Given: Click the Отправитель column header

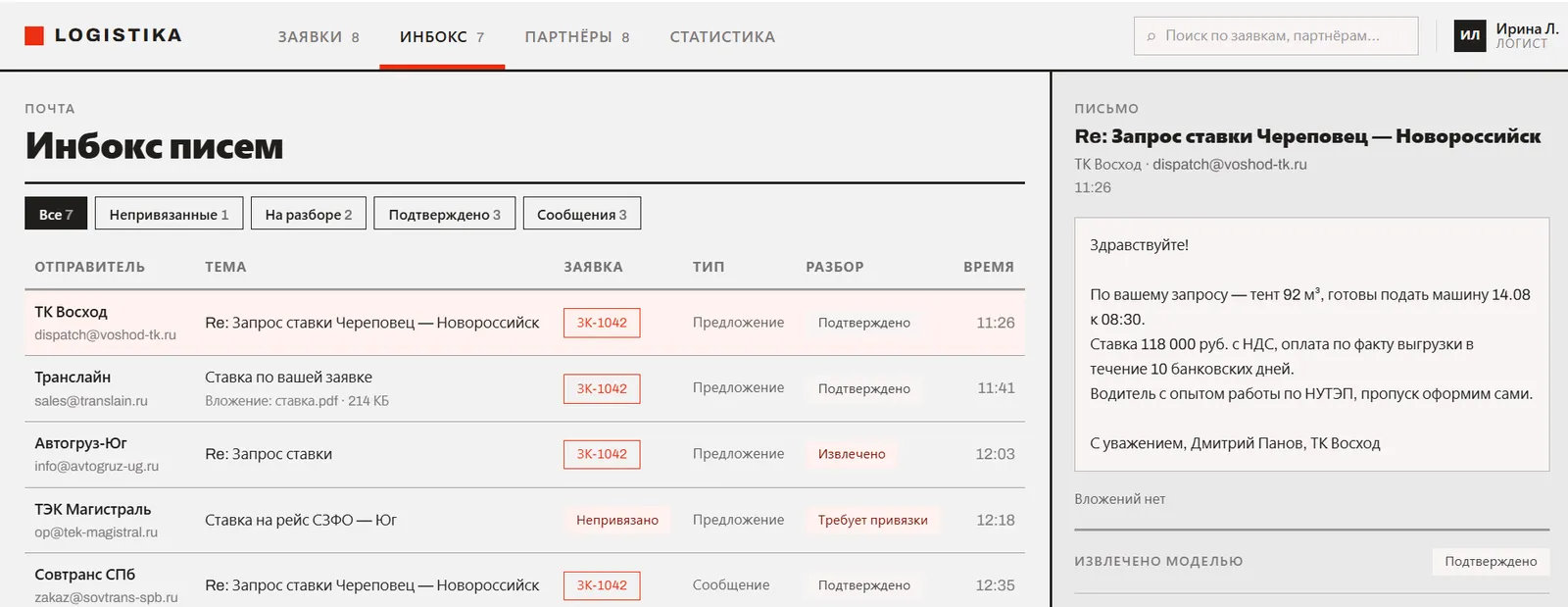Looking at the screenshot, I should pos(90,267).
